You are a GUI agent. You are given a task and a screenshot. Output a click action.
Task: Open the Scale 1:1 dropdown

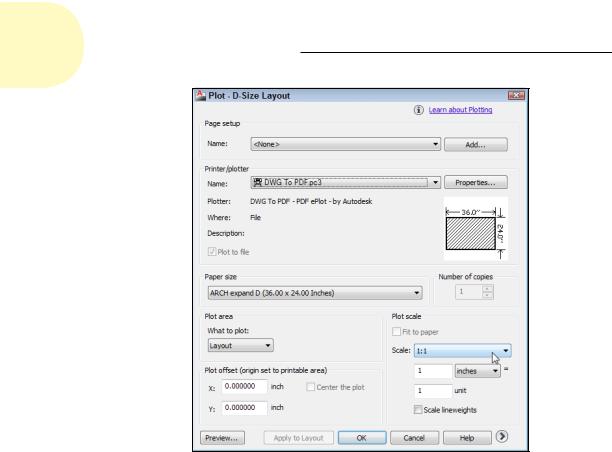[463, 351]
